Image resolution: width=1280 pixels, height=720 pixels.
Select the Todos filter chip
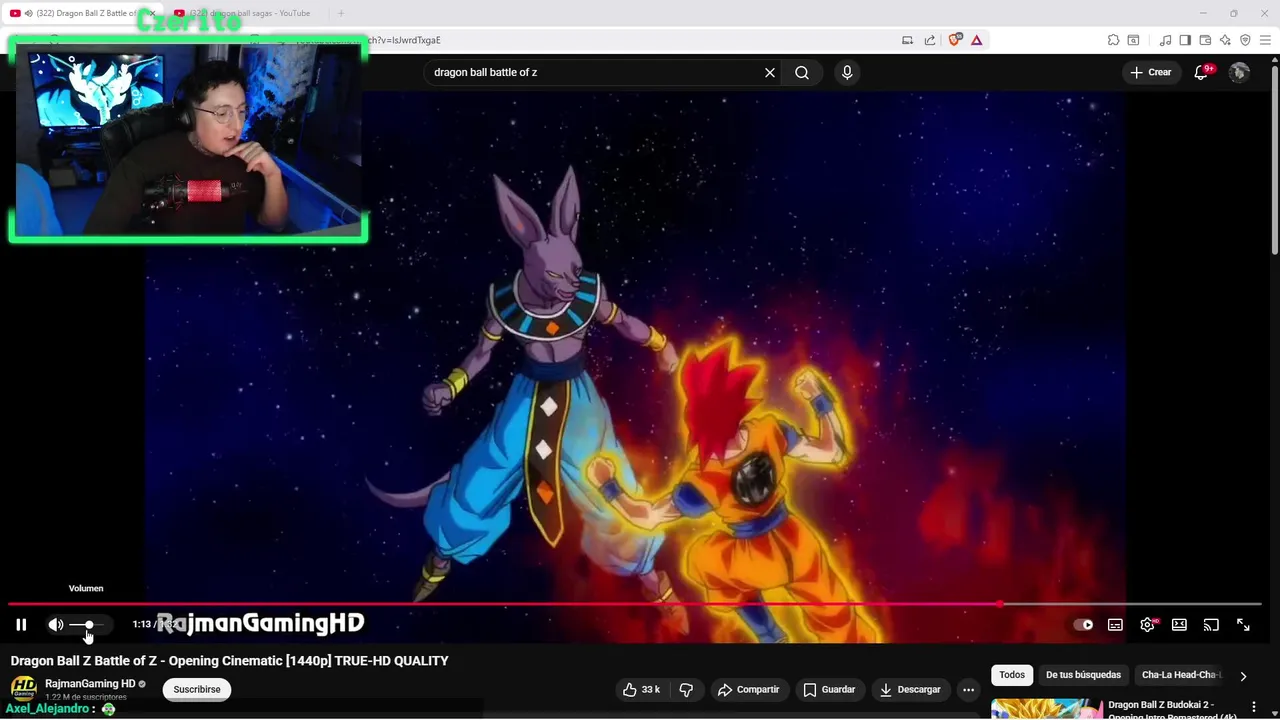coord(1012,675)
